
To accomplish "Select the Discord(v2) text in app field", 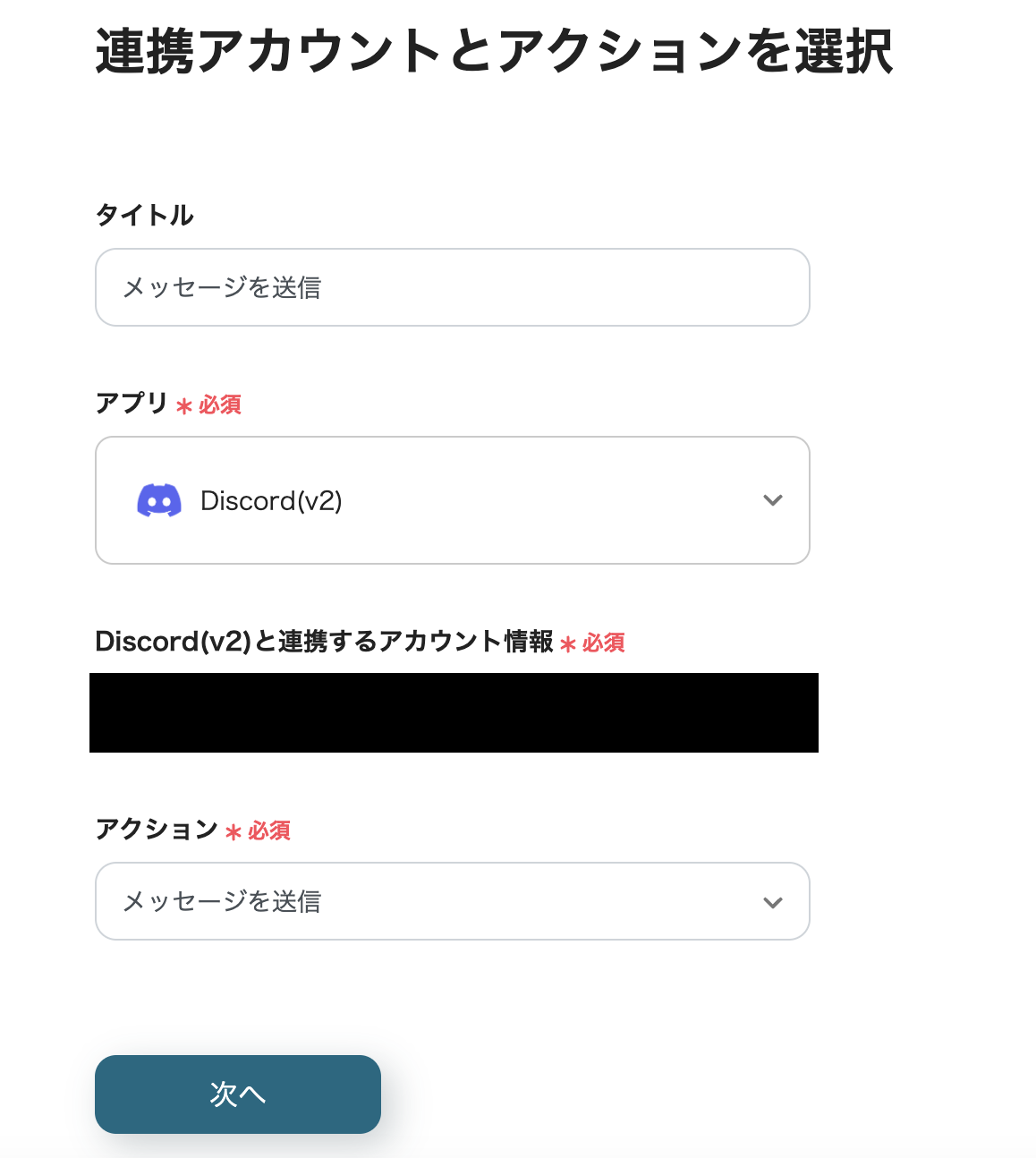I will (x=271, y=500).
